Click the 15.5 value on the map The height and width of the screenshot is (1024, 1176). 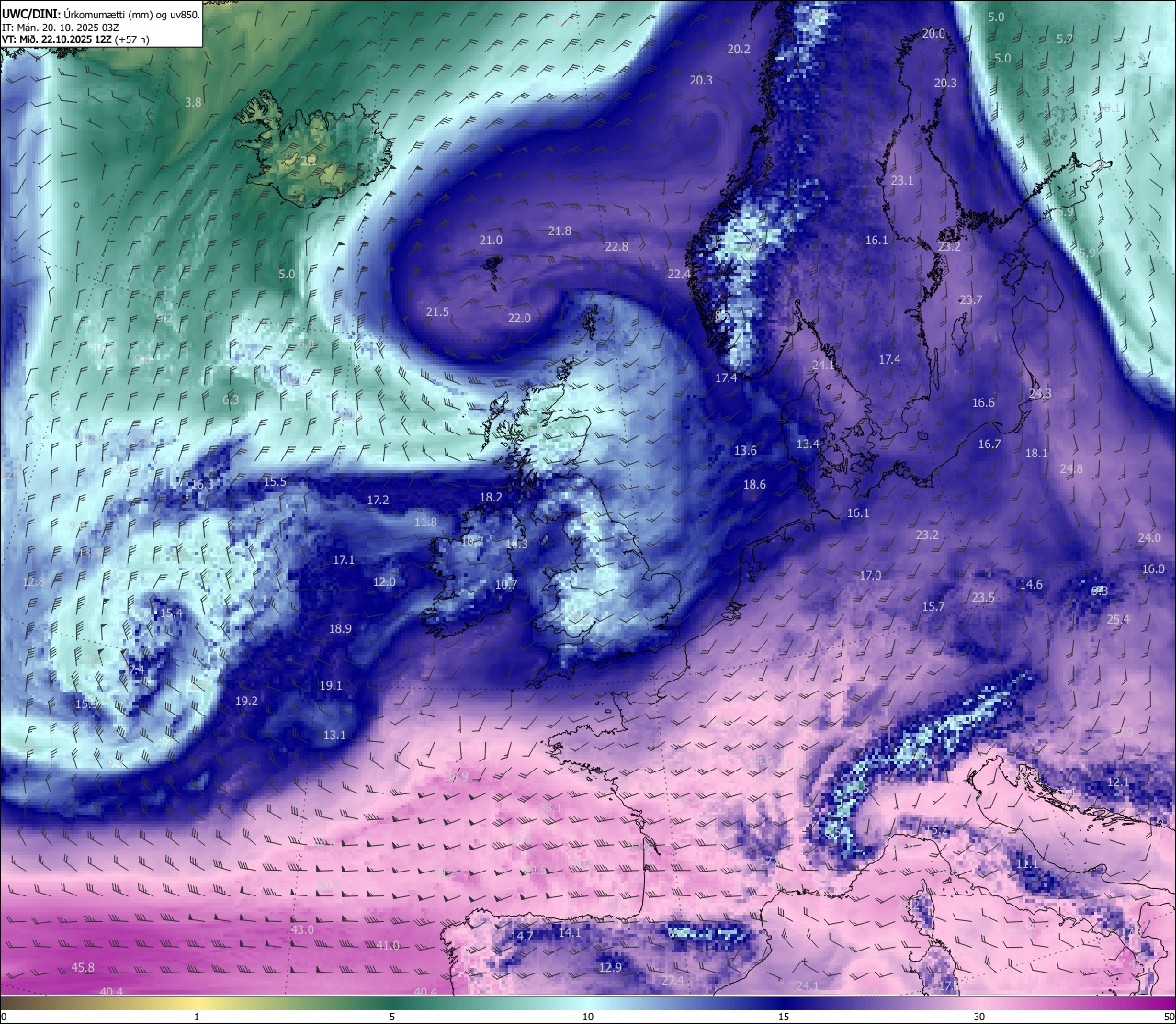[275, 482]
